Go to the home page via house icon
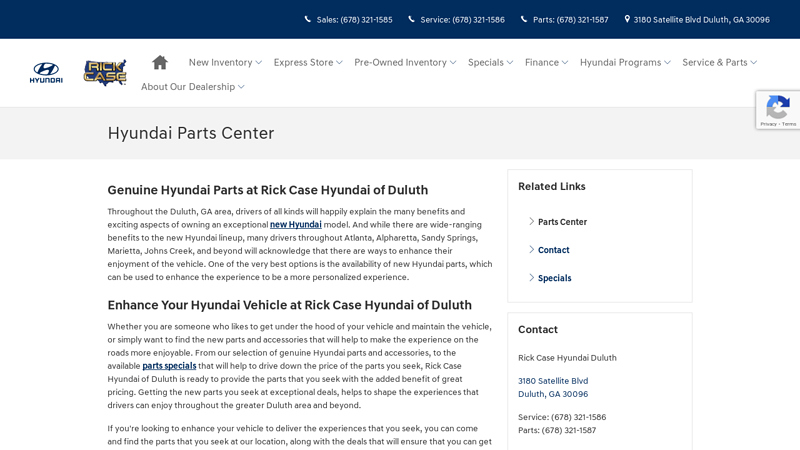 click(x=160, y=62)
